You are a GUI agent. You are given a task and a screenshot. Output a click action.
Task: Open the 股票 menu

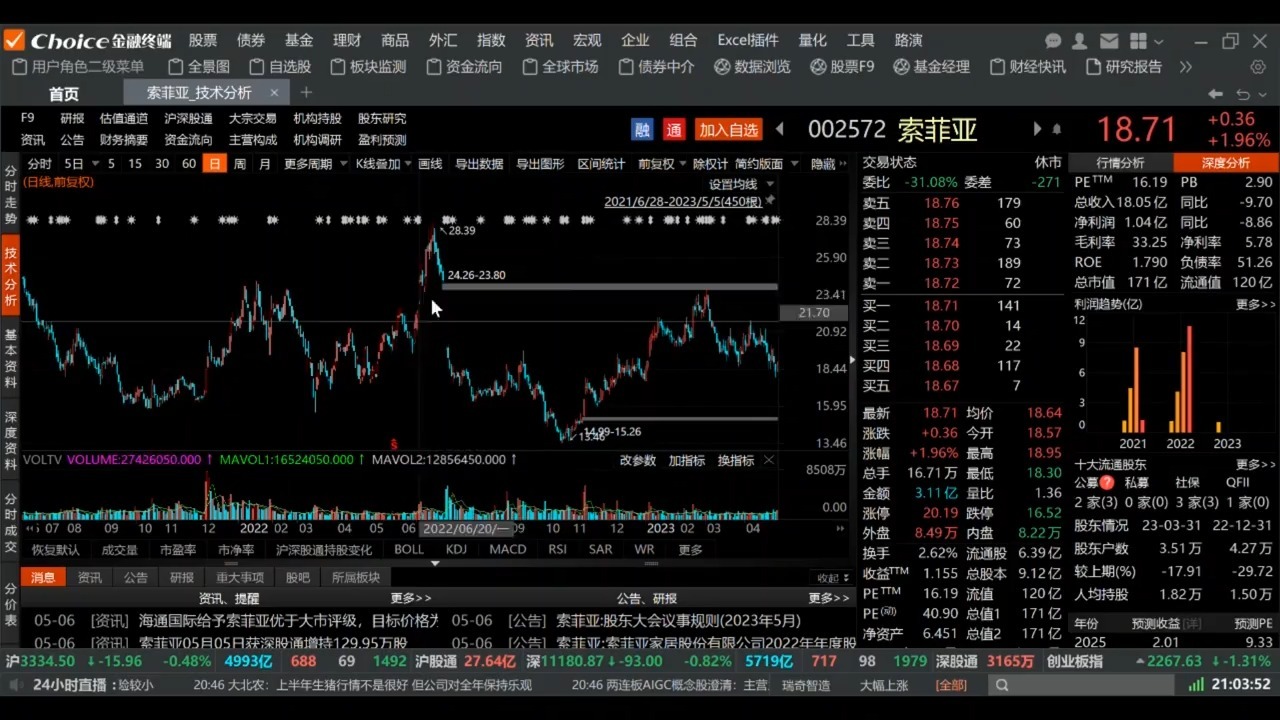[203, 40]
